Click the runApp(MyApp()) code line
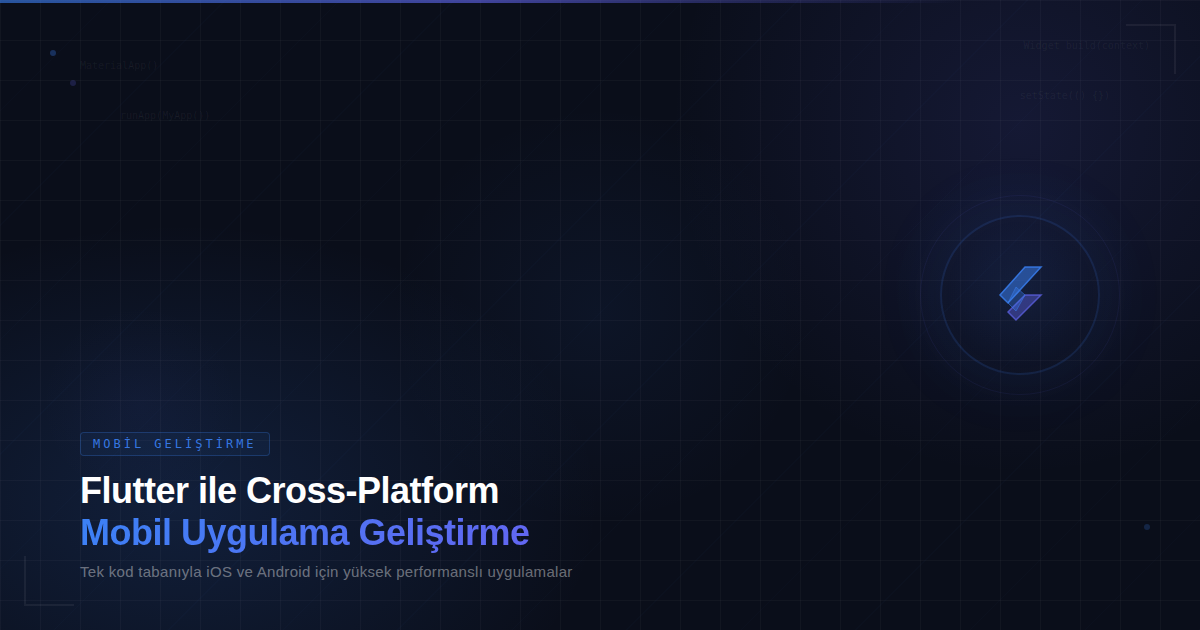Image resolution: width=1200 pixels, height=630 pixels. [165, 114]
